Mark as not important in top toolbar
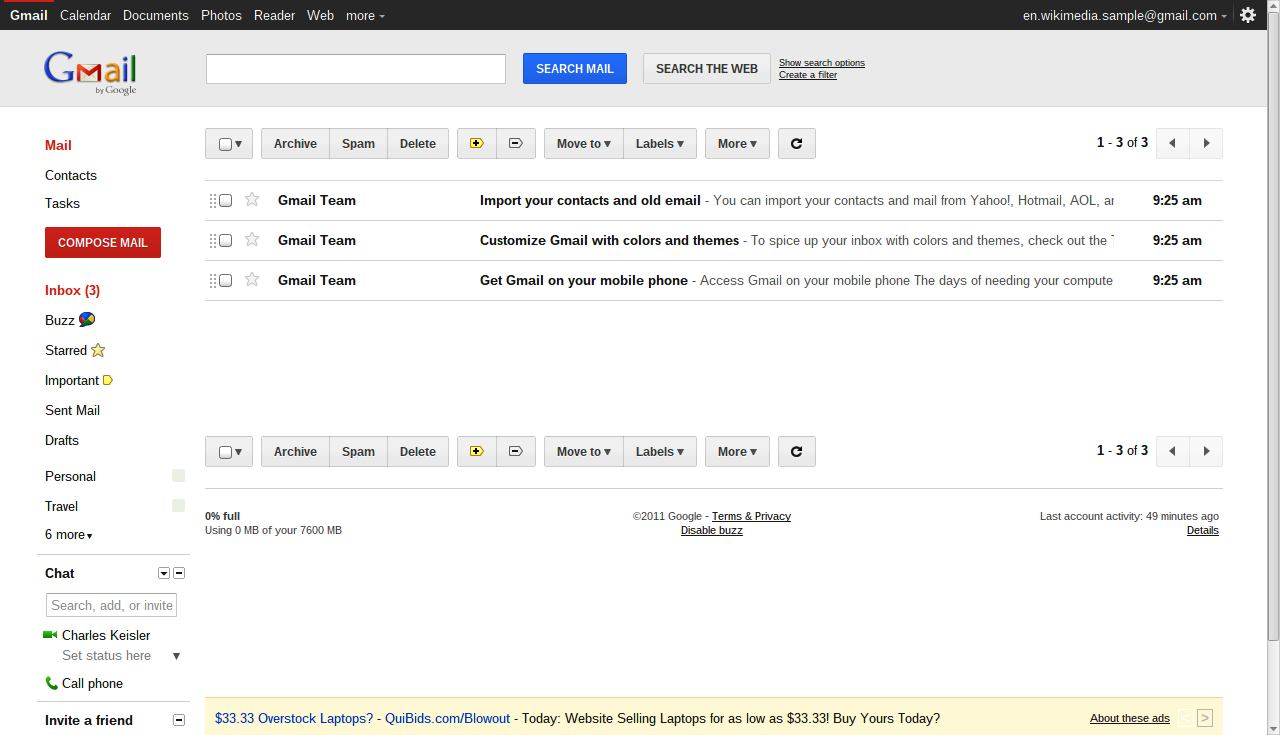Screen dimensions: 1280x735 click(x=516, y=144)
